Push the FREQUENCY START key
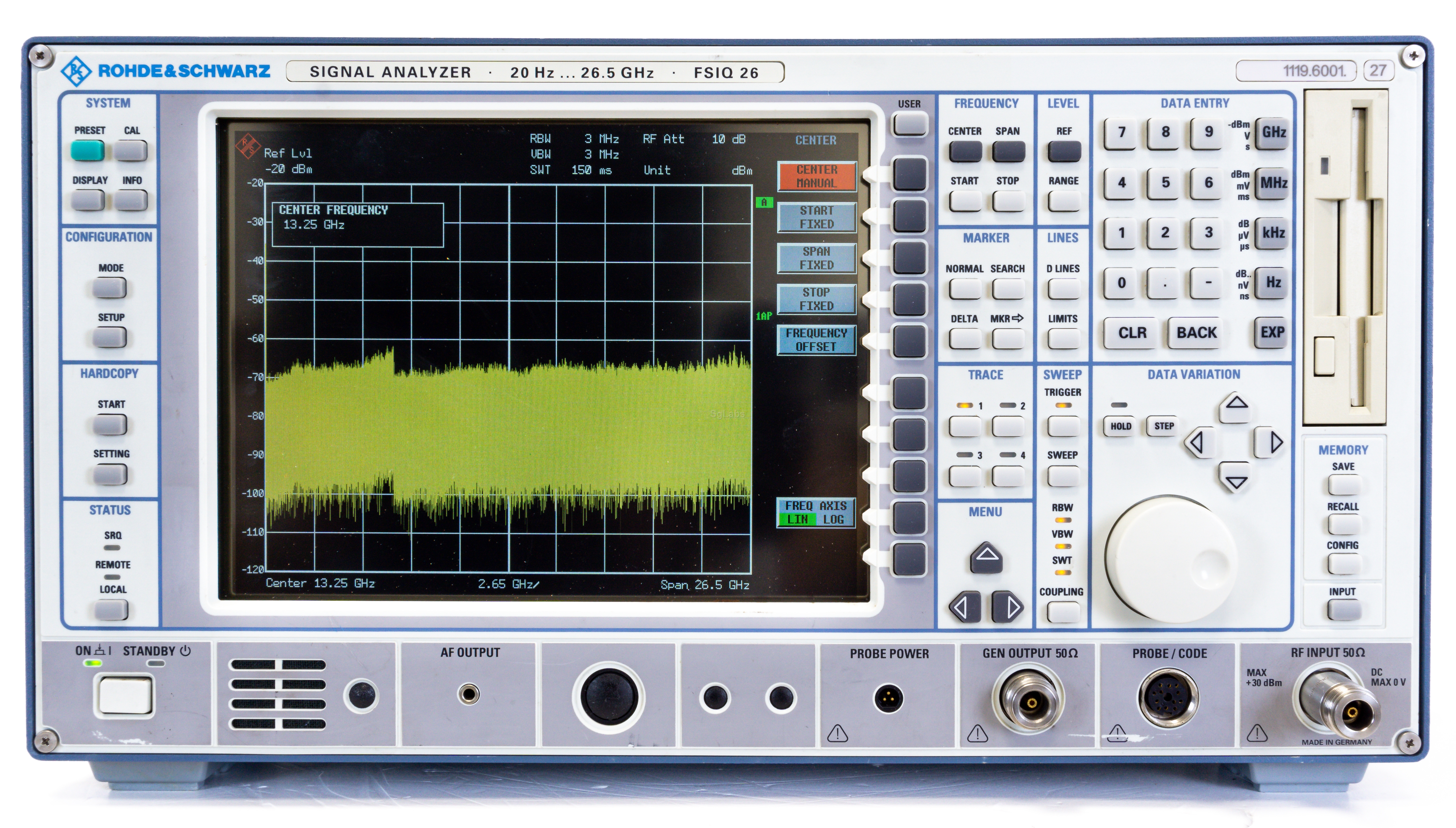This screenshot has width=1456, height=828. pyautogui.click(x=965, y=201)
